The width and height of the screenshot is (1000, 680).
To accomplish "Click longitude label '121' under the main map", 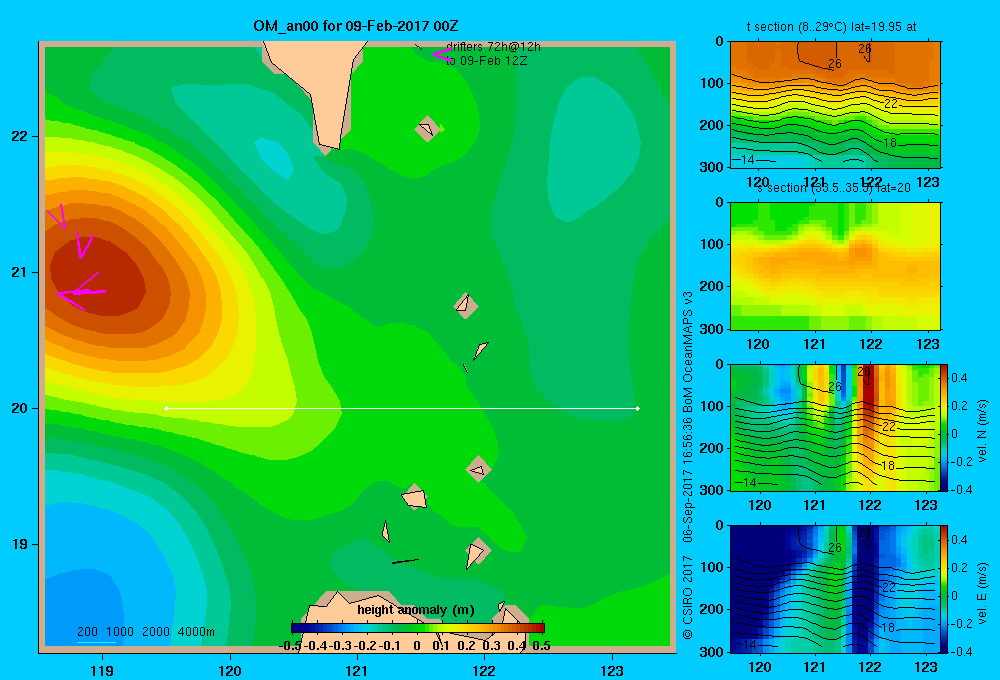I will pos(357,670).
